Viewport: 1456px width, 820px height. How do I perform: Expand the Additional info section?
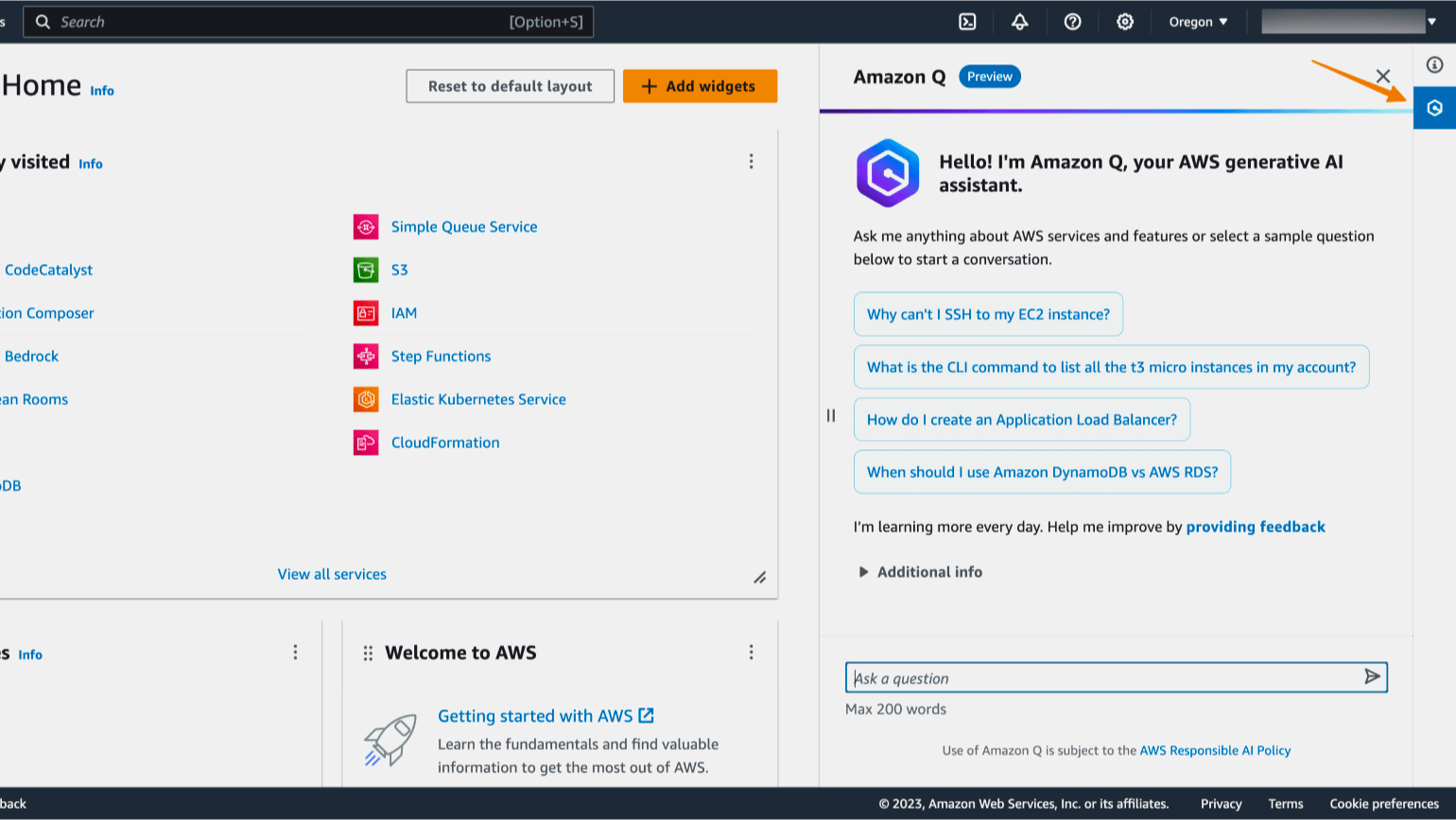pyautogui.click(x=920, y=572)
